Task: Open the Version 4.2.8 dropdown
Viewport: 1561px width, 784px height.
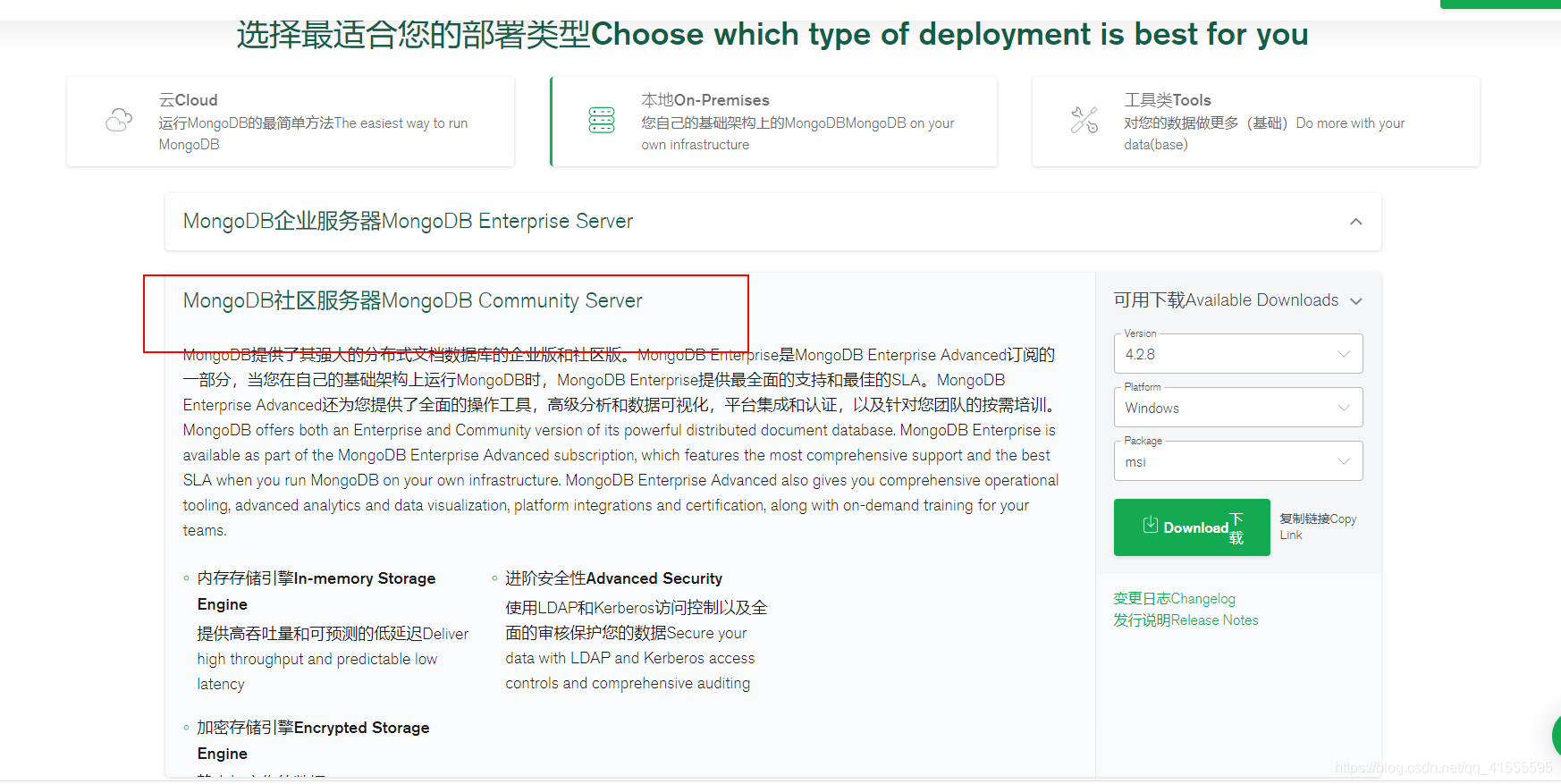Action: 1238,354
